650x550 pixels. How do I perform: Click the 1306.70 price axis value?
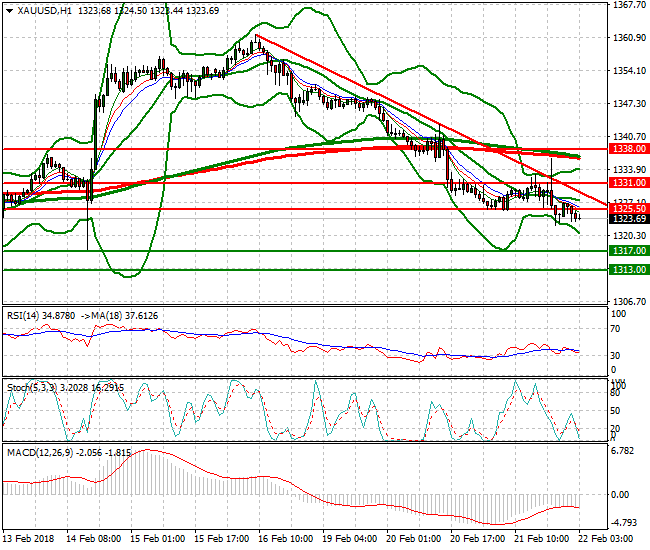629,301
